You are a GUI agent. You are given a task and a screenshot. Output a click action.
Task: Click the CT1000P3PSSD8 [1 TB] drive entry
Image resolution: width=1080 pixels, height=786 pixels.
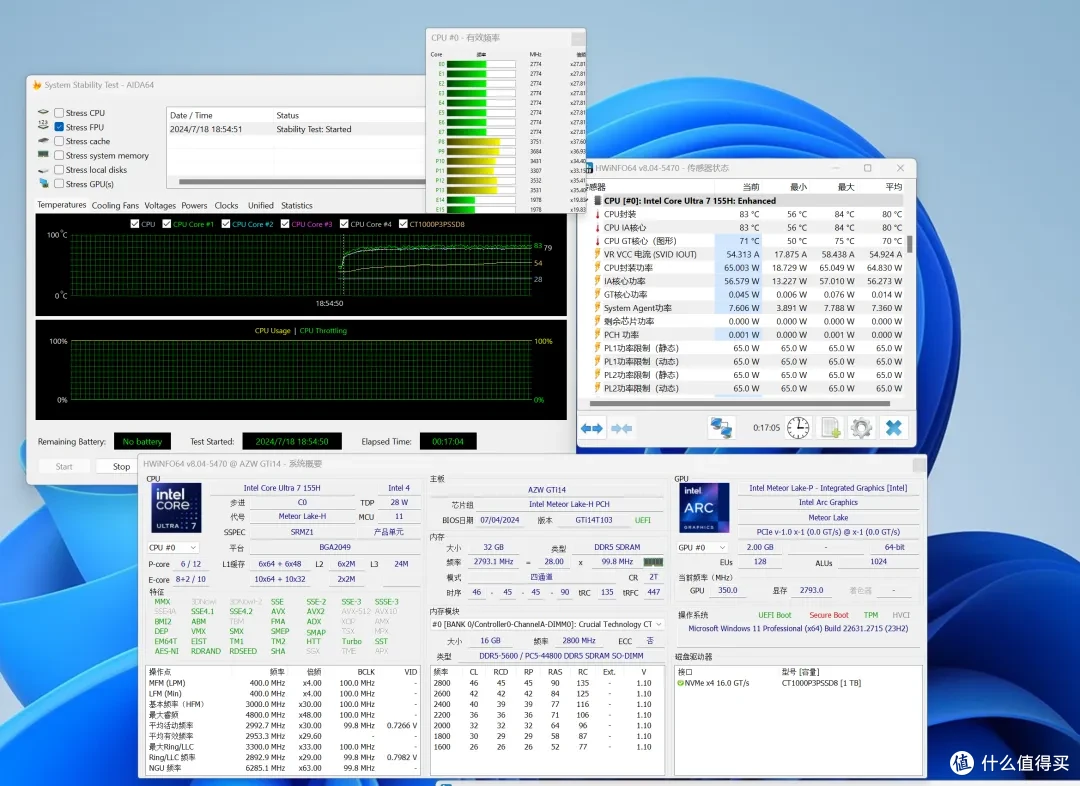821,683
